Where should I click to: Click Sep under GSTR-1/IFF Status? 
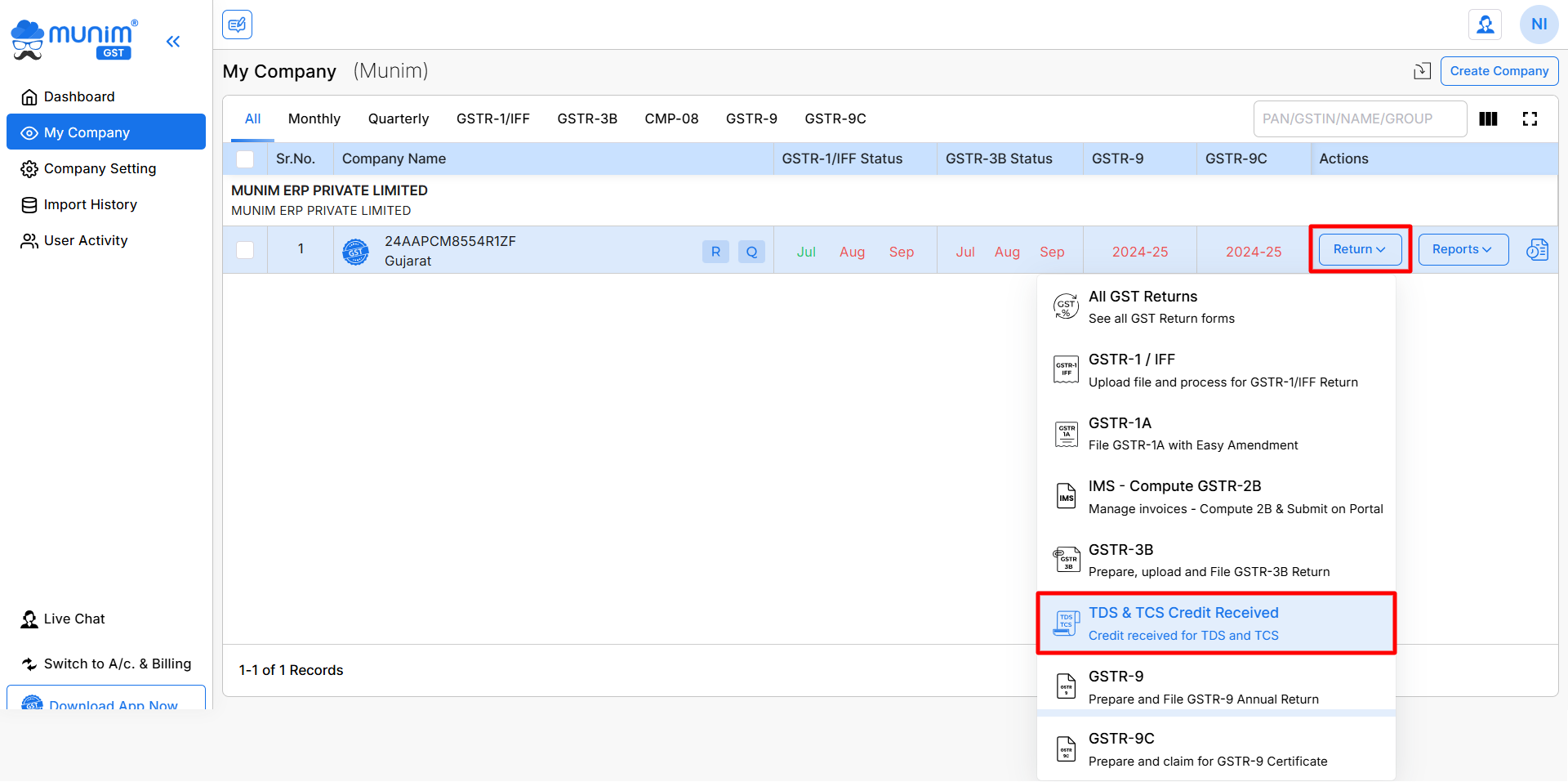coord(902,252)
